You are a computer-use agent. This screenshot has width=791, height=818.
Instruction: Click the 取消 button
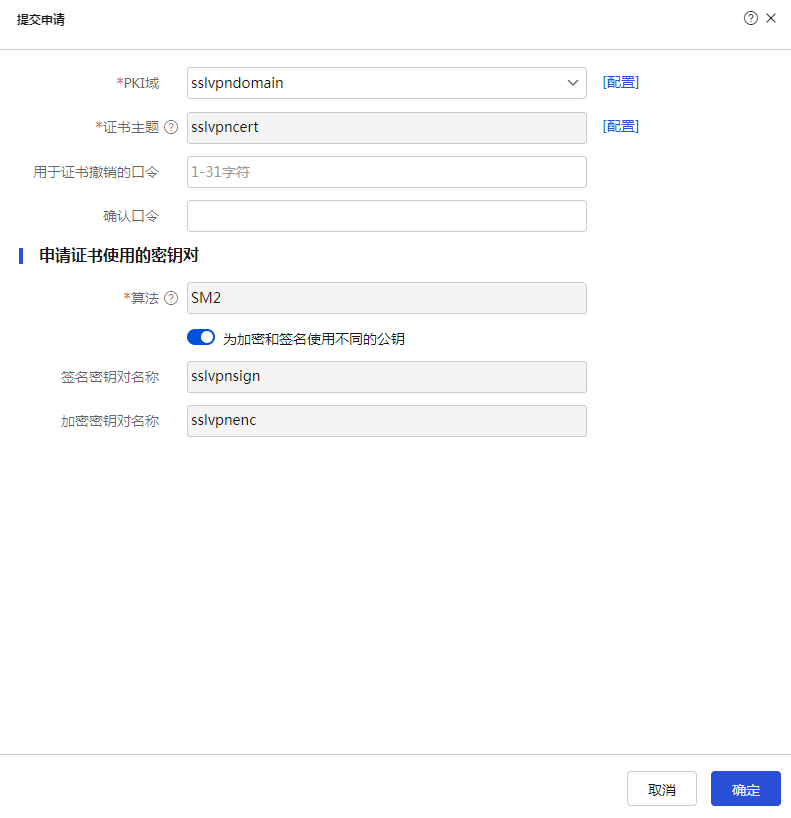661,789
